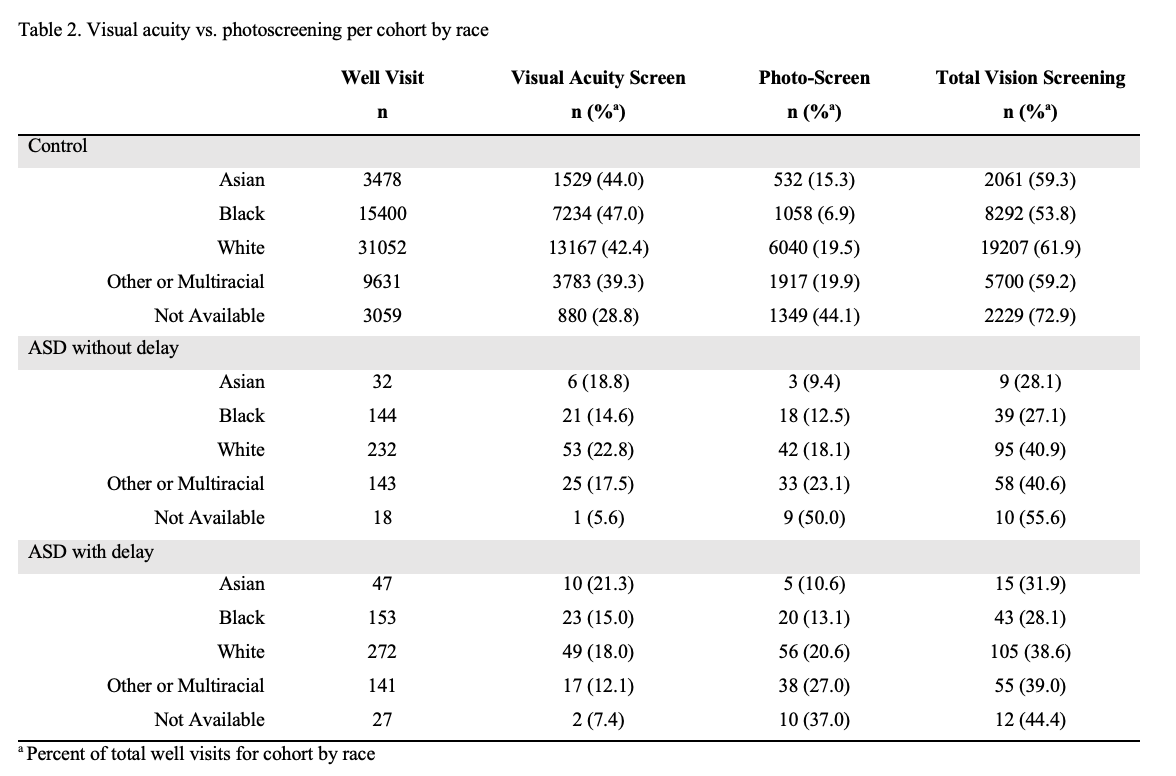
Task: Click the Total Vision Screening header
Action: [x=1030, y=78]
